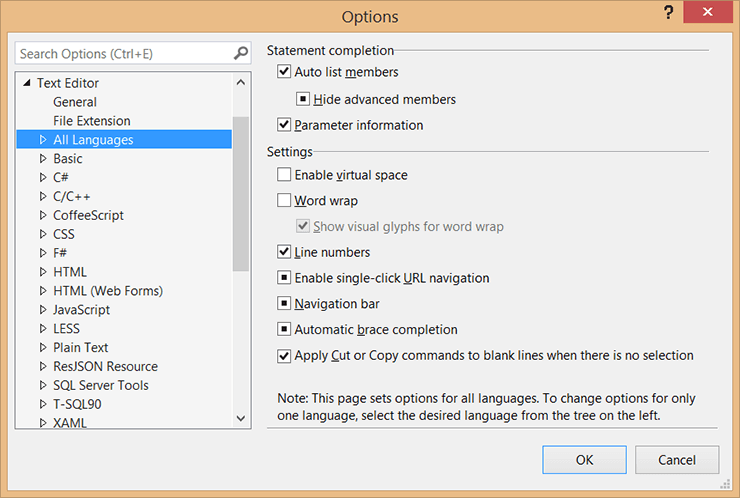
Task: Expand the F# node arrow
Action: pos(43,253)
